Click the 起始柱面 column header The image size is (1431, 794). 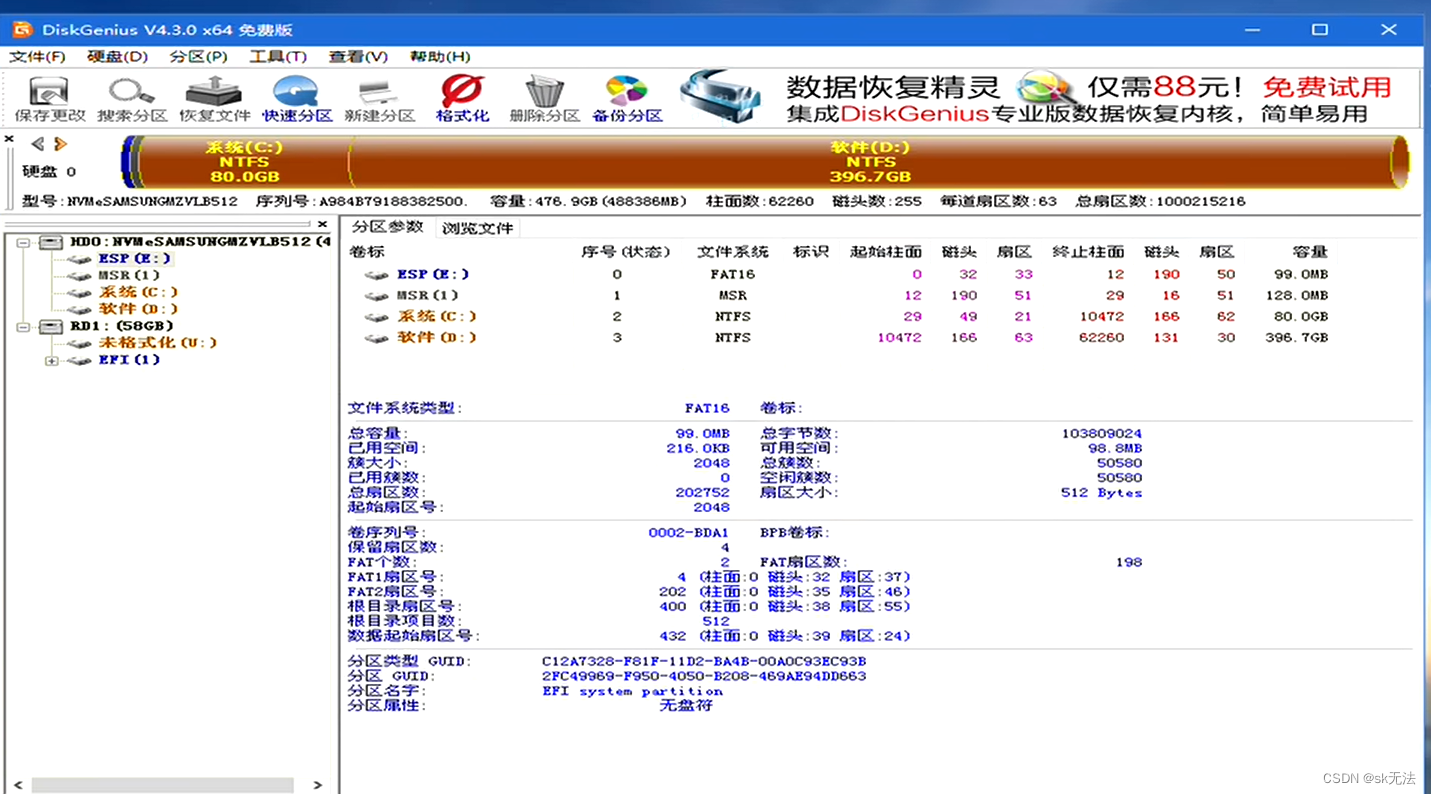pyautogui.click(x=885, y=252)
